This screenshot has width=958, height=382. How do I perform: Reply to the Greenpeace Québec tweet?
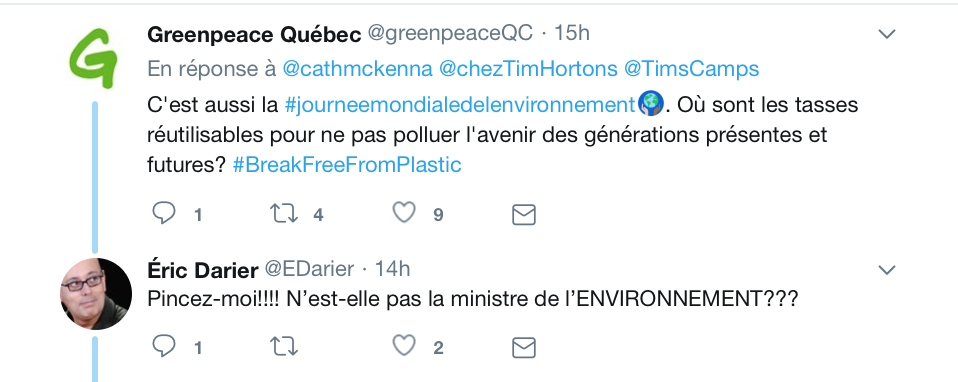click(x=164, y=213)
